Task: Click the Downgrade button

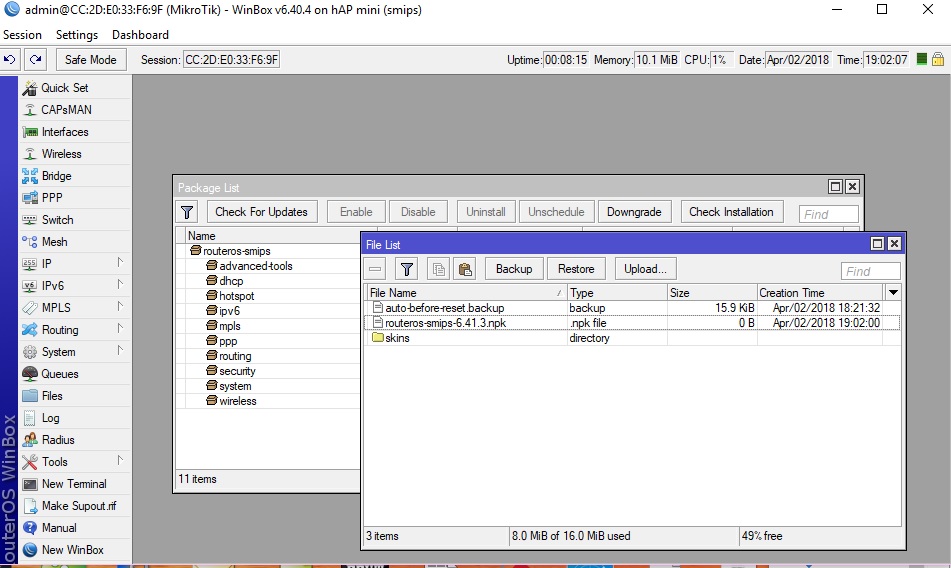Action: pos(634,212)
